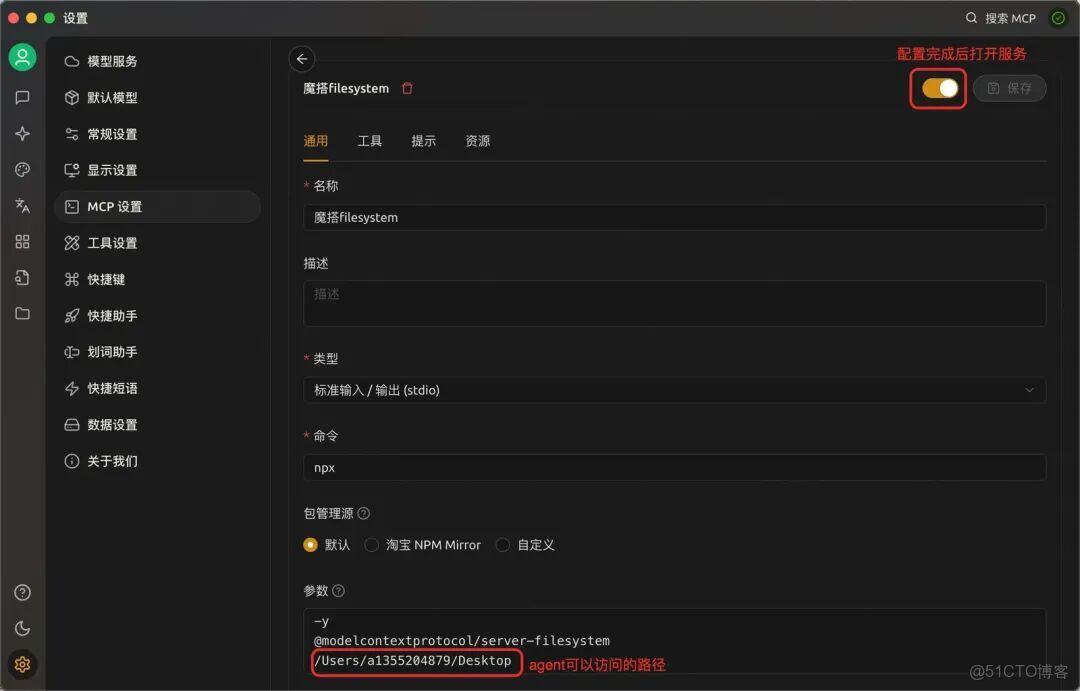Select the 淘宝 NPM Mirror package source
Screen dimensions: 1080x691
[x=372, y=544]
